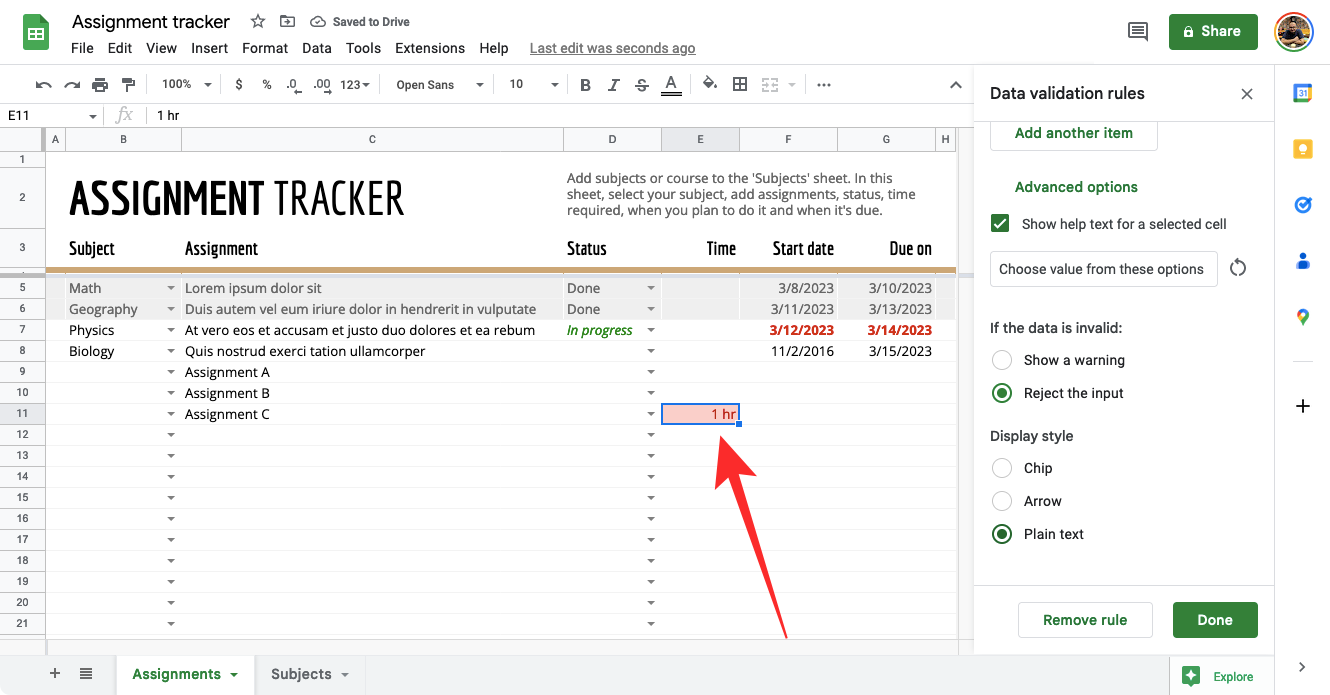
Task: Open the fill color picker
Action: 710,85
